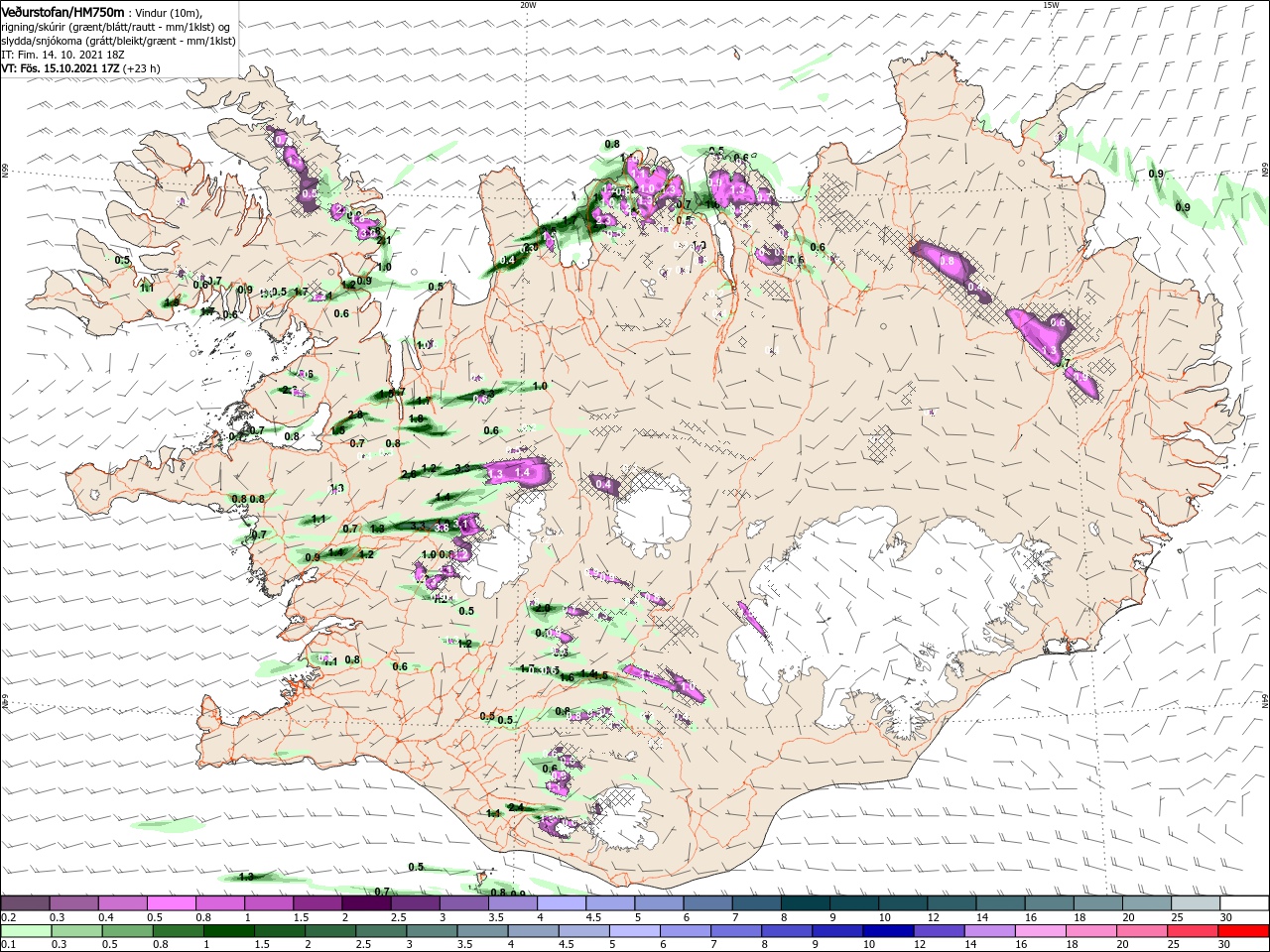Select top-row swatch between 18 and 20
The width and height of the screenshot is (1270, 952).
(1097, 903)
